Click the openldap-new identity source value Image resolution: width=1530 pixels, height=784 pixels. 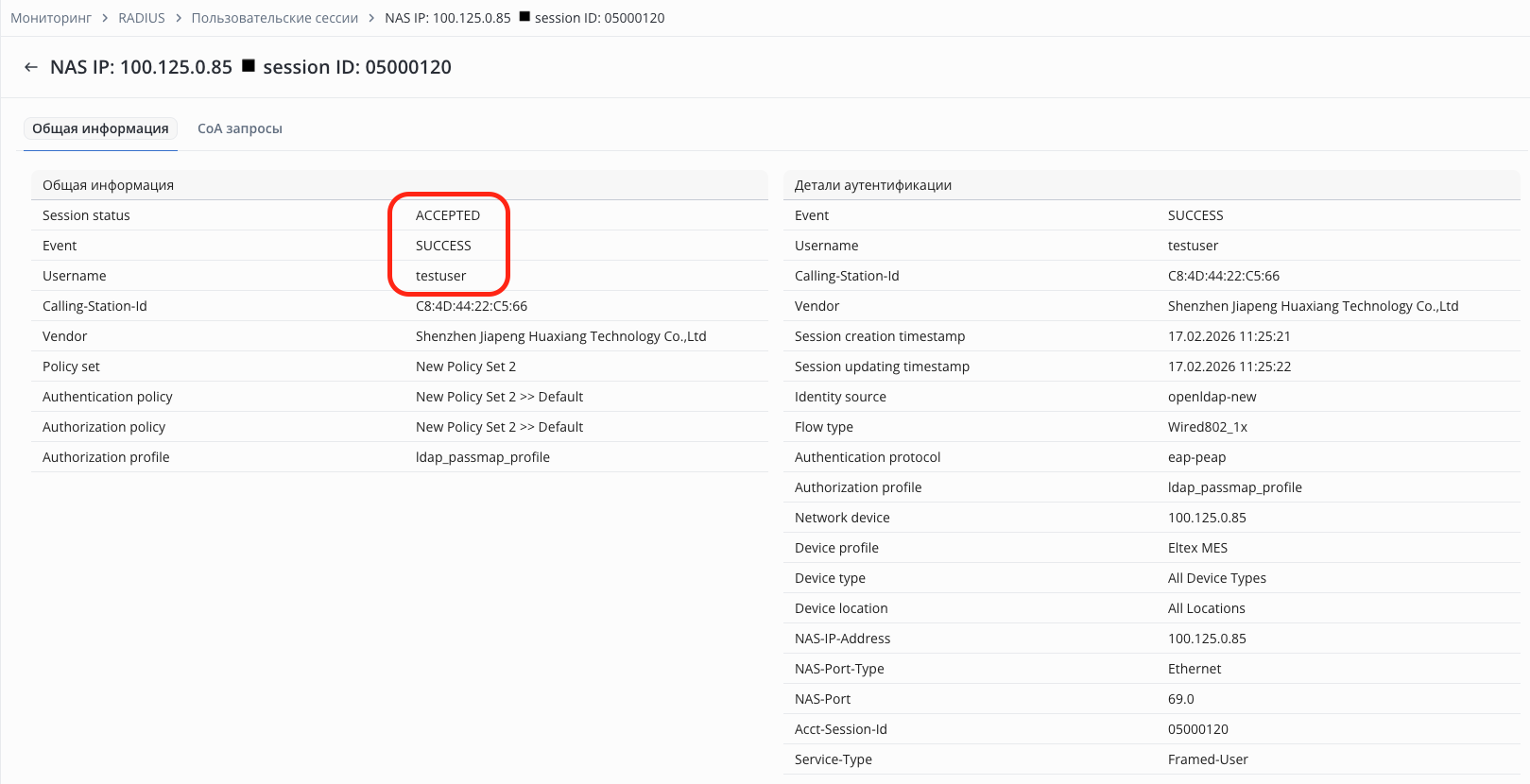click(1212, 397)
